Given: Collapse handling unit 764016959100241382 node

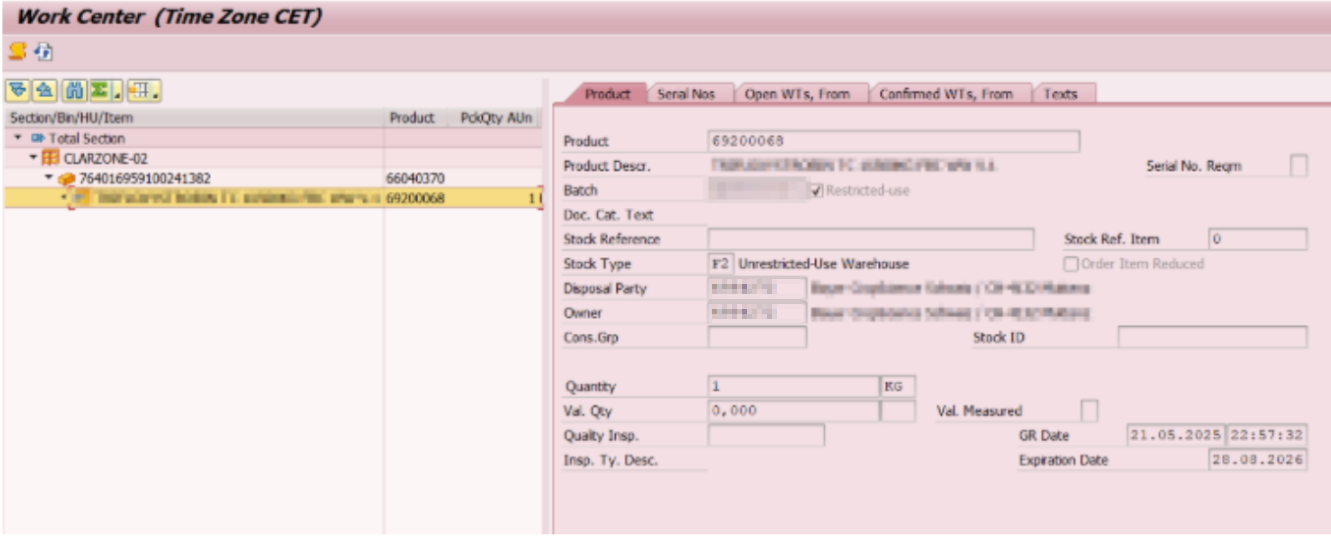Looking at the screenshot, I should click(x=48, y=178).
